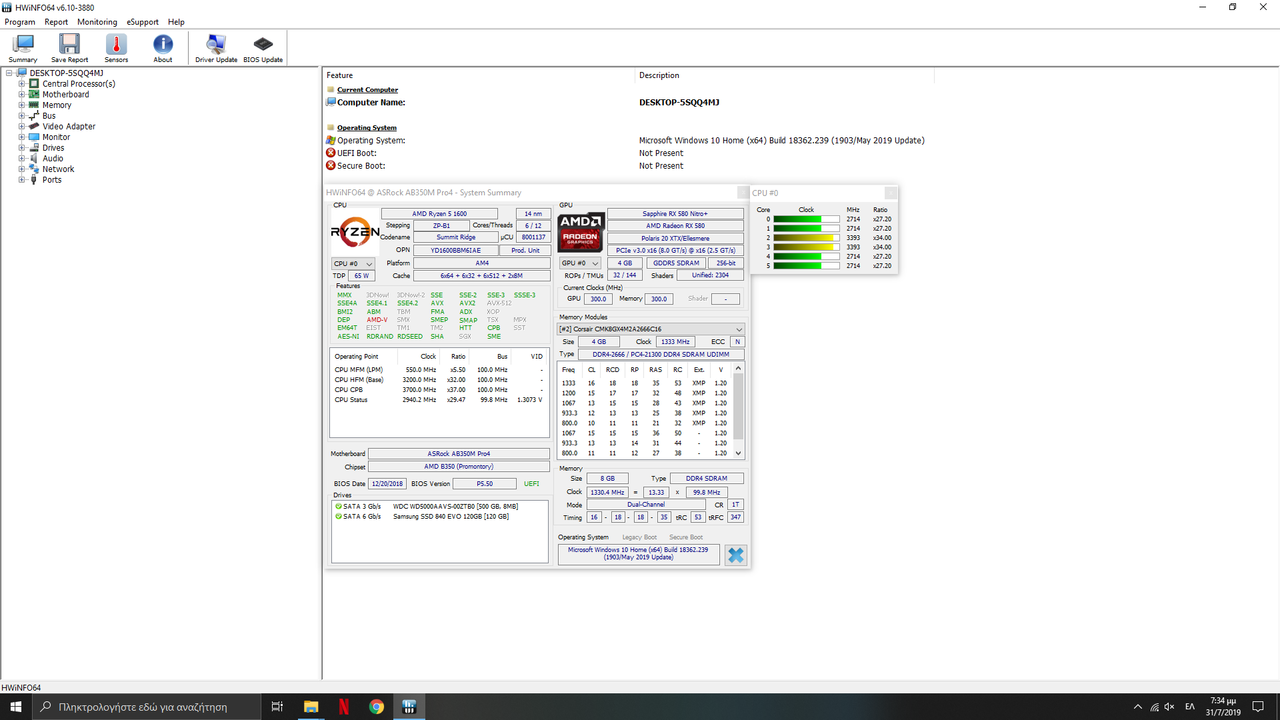
Task: Expand the Central Processor(s) tree node
Action: 21,84
